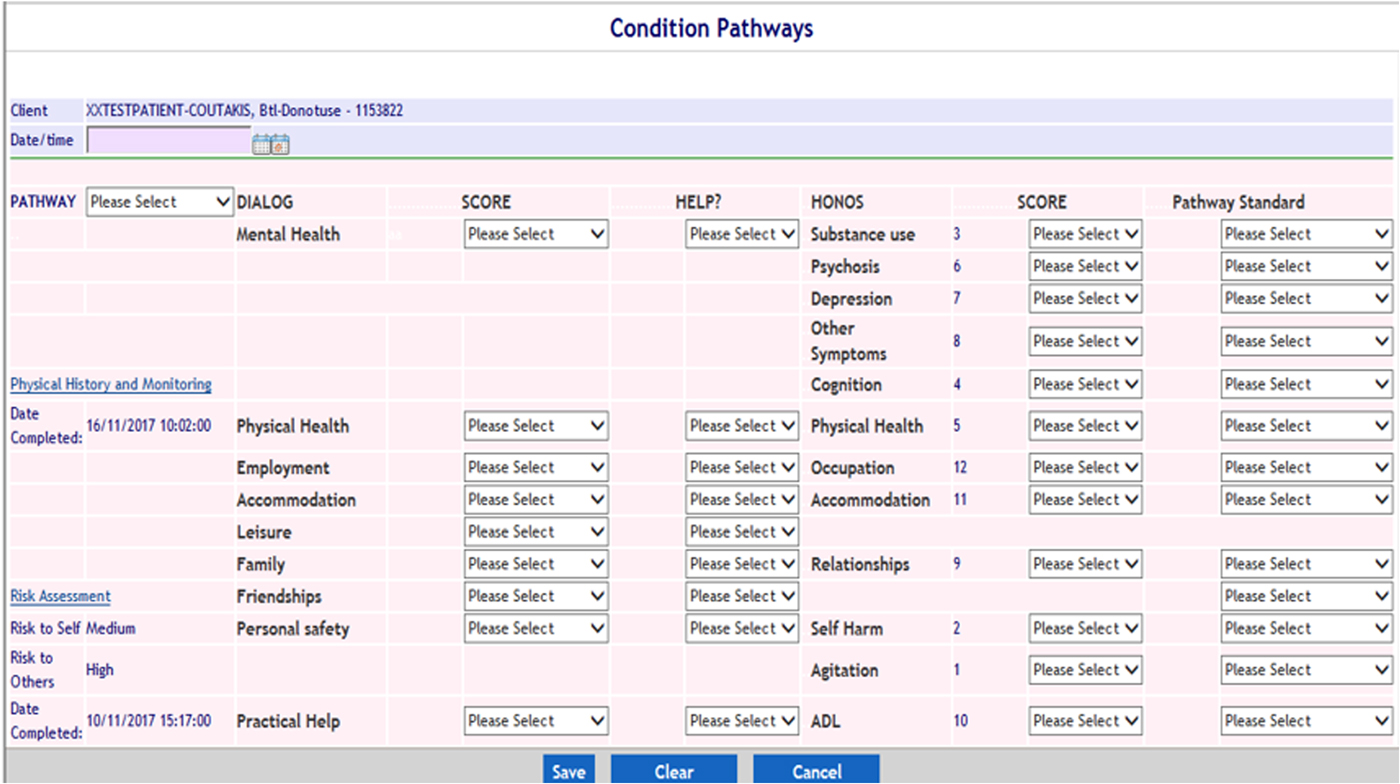This screenshot has width=1400, height=784.
Task: Open the PATHWAY dropdown
Action: click(160, 202)
